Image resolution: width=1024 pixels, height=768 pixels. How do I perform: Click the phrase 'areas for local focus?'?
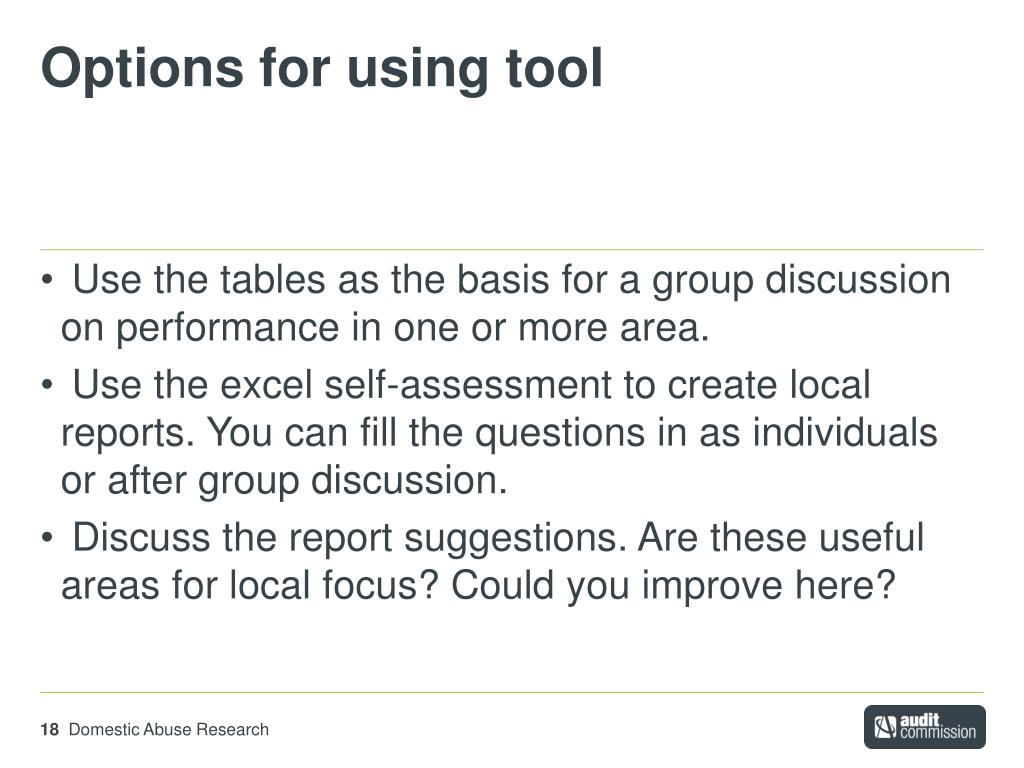(x=249, y=585)
